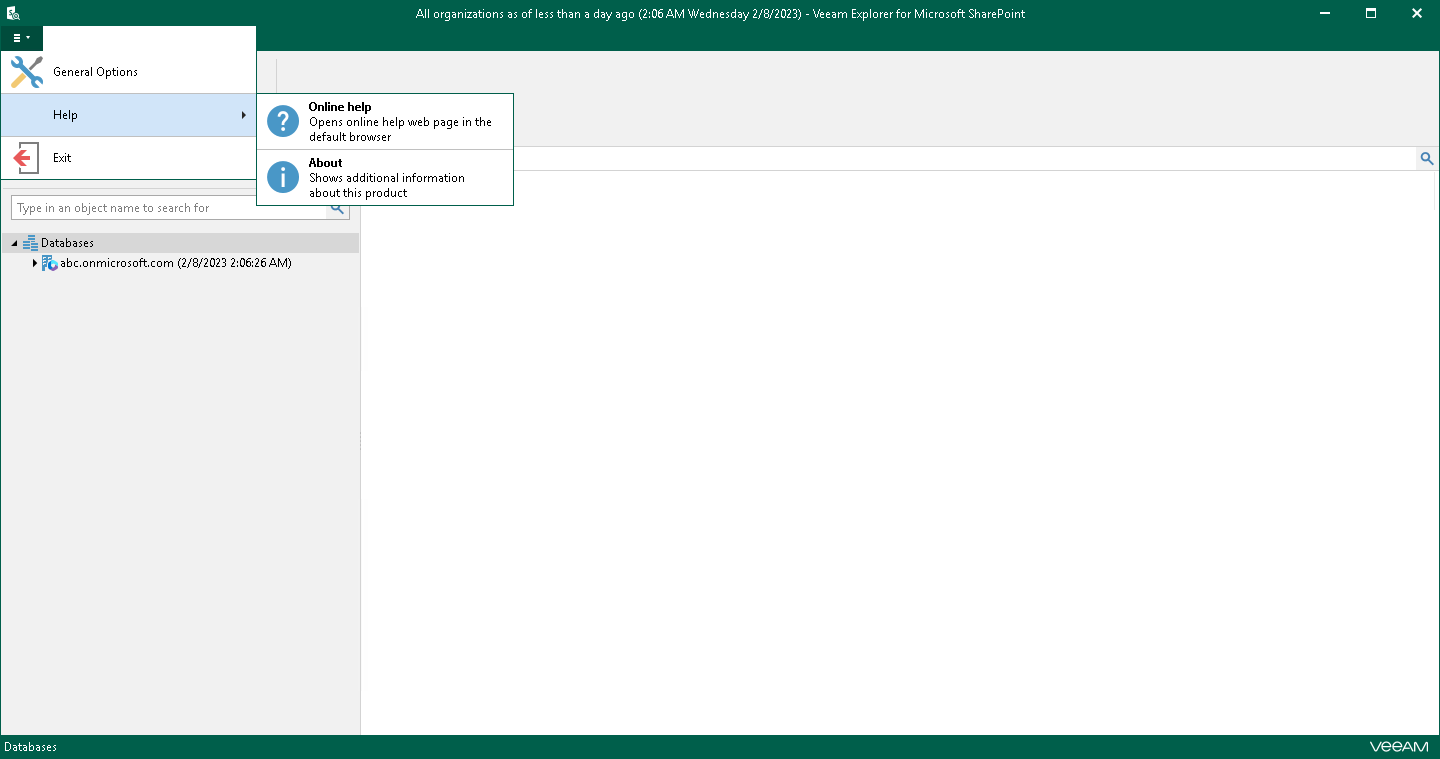Click the Databases status bar label

click(30, 746)
